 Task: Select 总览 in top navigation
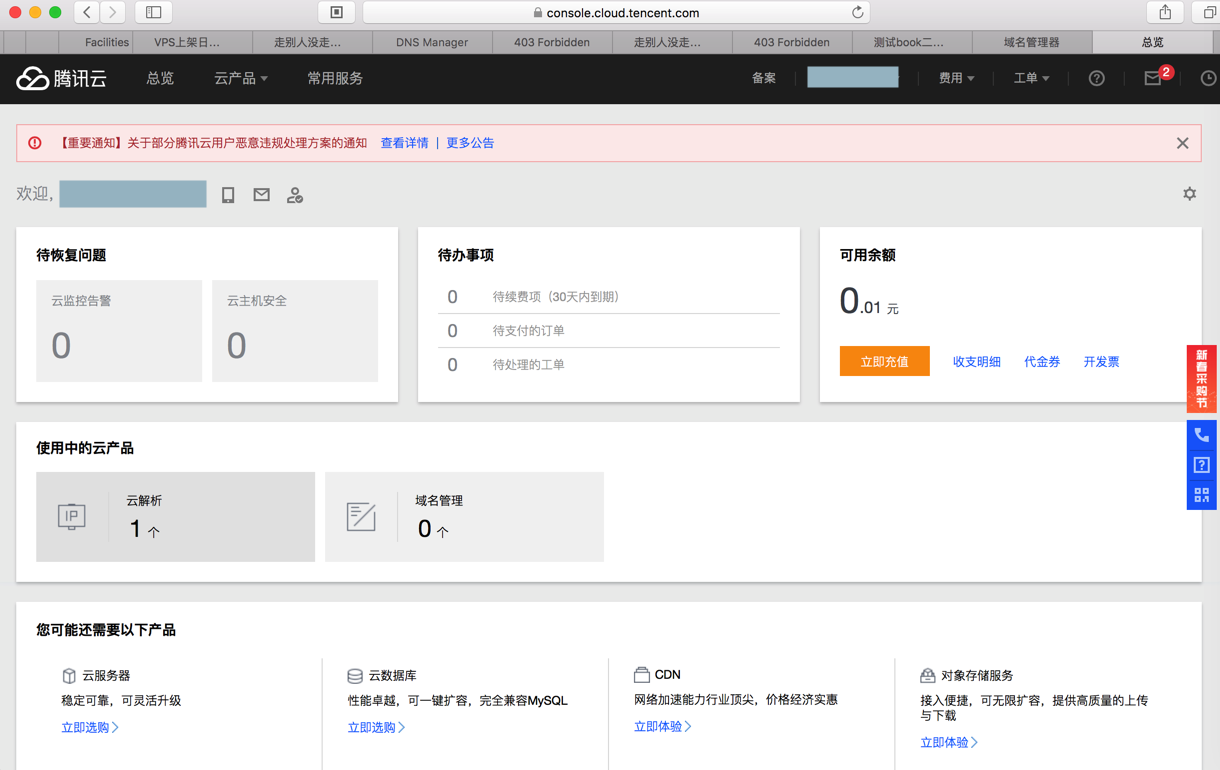pyautogui.click(x=160, y=78)
